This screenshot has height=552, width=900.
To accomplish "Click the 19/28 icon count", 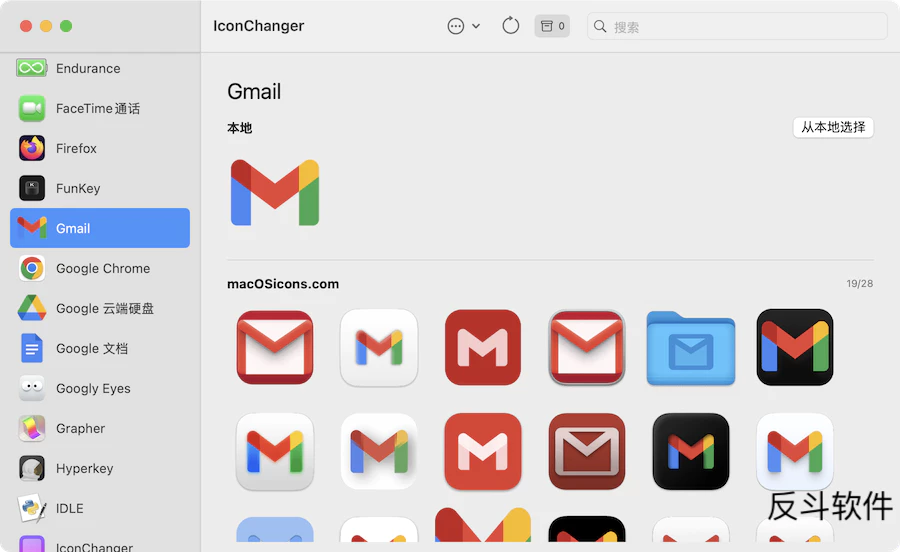I will [x=859, y=283].
